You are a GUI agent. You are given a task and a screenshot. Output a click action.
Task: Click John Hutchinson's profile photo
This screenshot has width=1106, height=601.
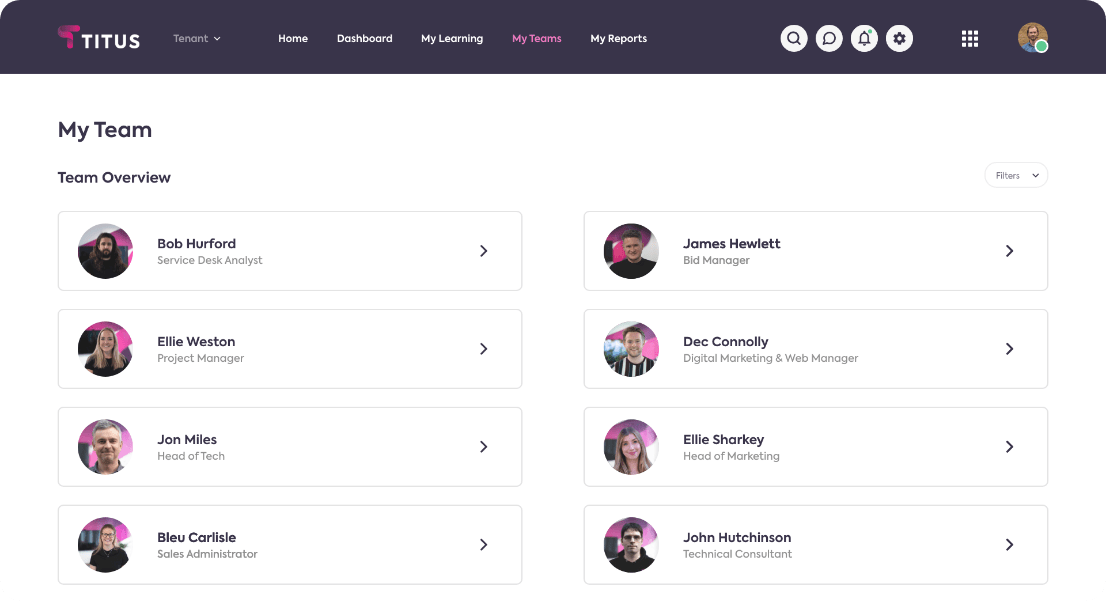click(631, 545)
